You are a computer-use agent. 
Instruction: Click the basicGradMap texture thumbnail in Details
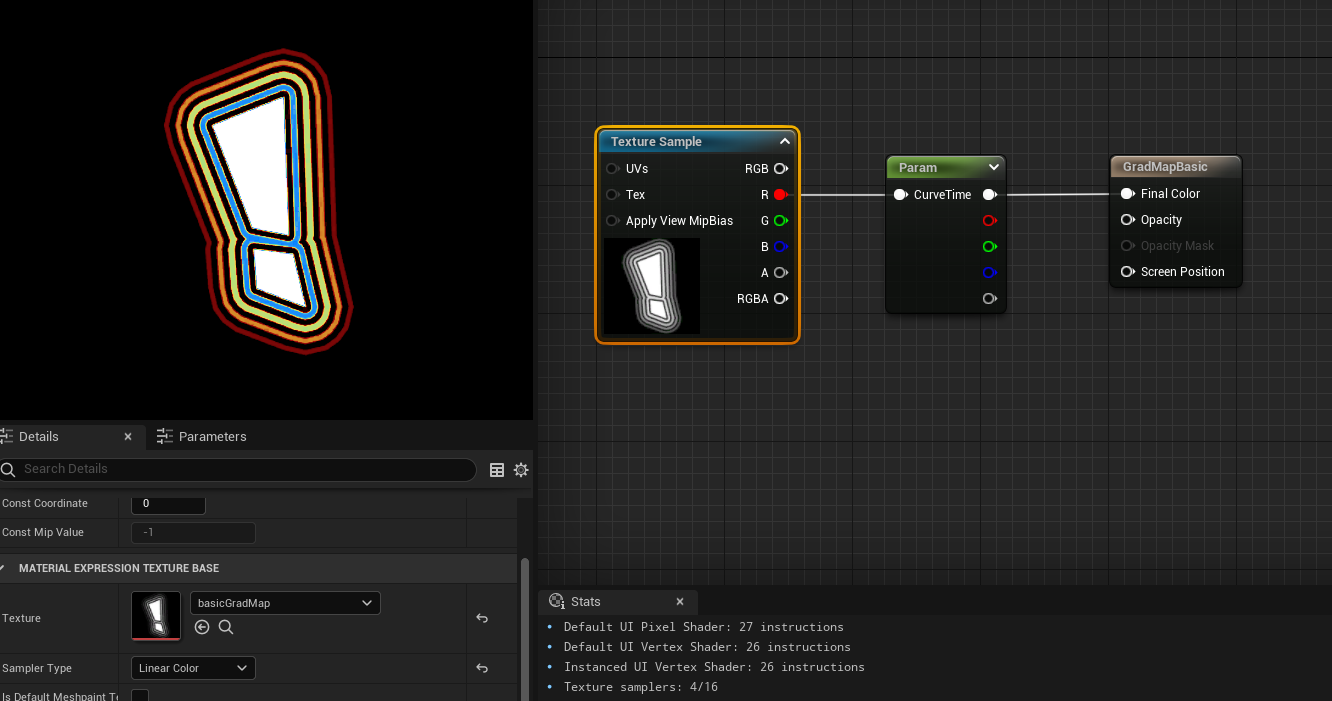[x=156, y=616]
